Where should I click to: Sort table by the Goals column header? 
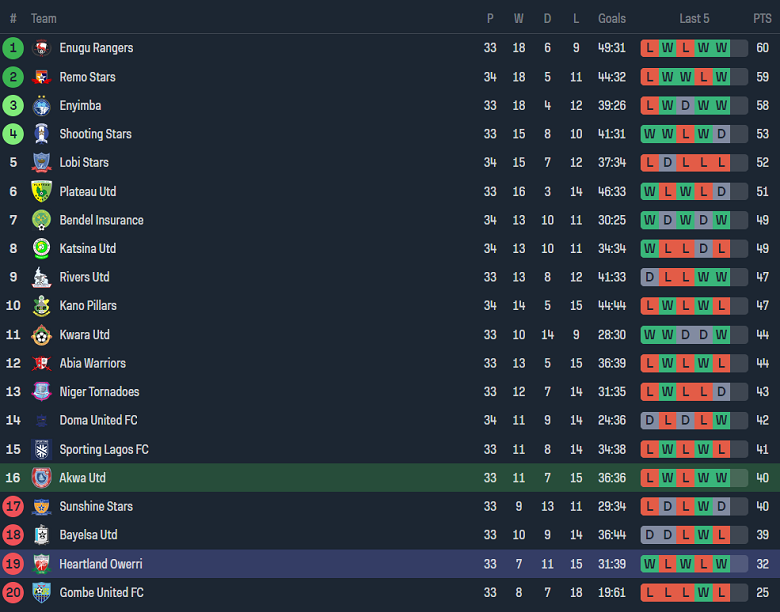tap(611, 19)
